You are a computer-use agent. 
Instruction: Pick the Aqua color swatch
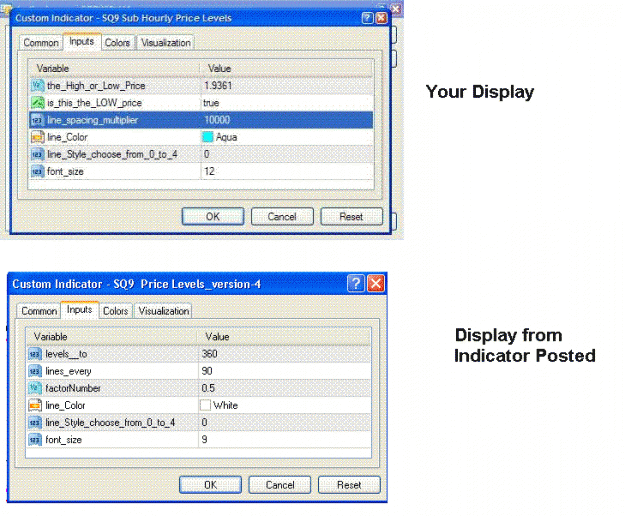click(208, 137)
